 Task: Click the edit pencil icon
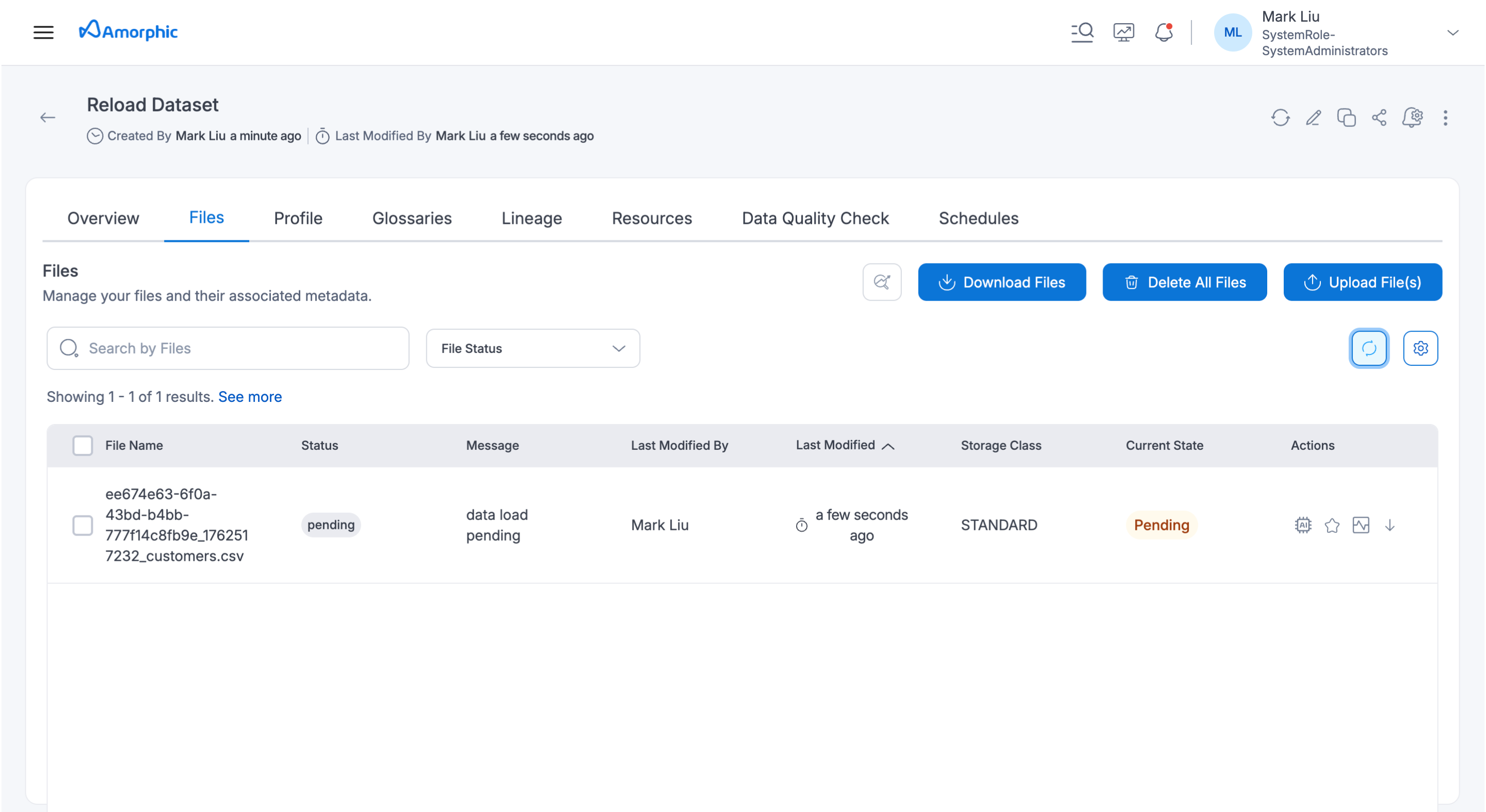1314,118
